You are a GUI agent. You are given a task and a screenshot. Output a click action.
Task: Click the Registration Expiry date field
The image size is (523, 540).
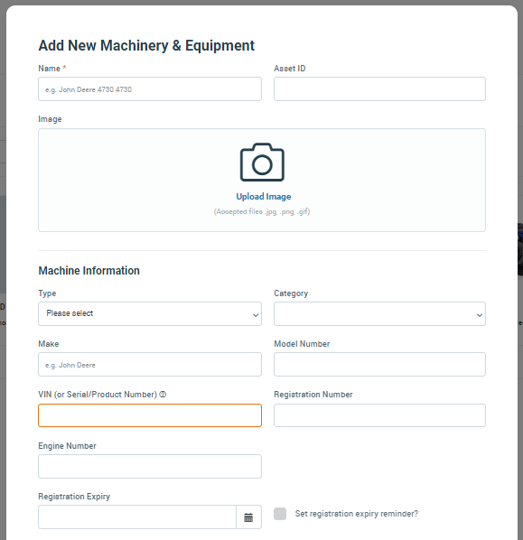pyautogui.click(x=137, y=517)
